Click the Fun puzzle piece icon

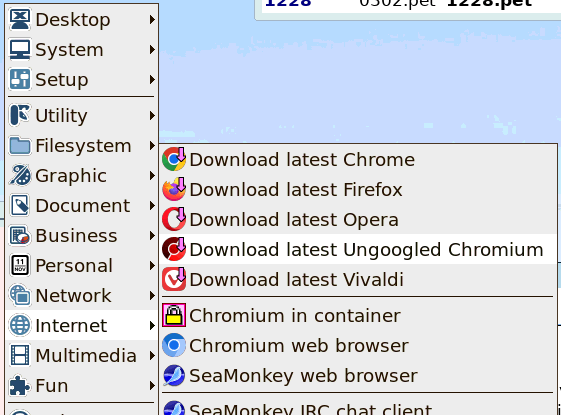click(x=20, y=385)
